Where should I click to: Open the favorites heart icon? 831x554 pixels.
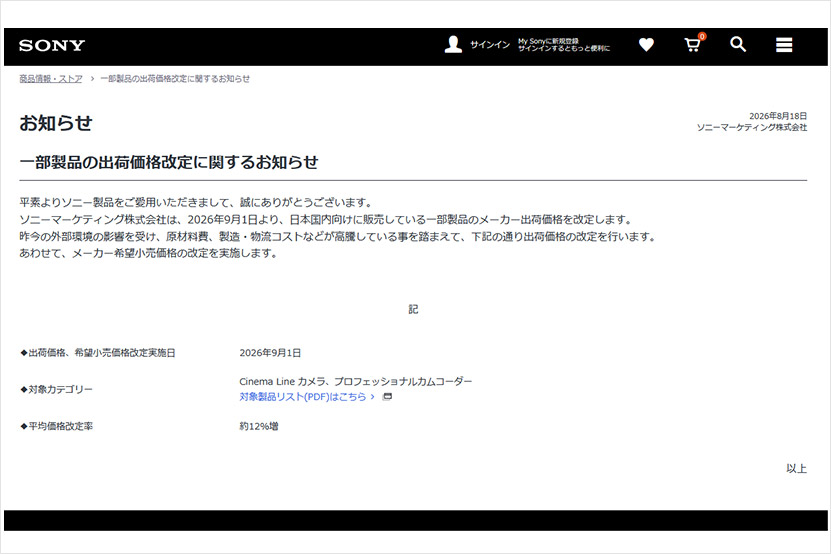tap(646, 45)
